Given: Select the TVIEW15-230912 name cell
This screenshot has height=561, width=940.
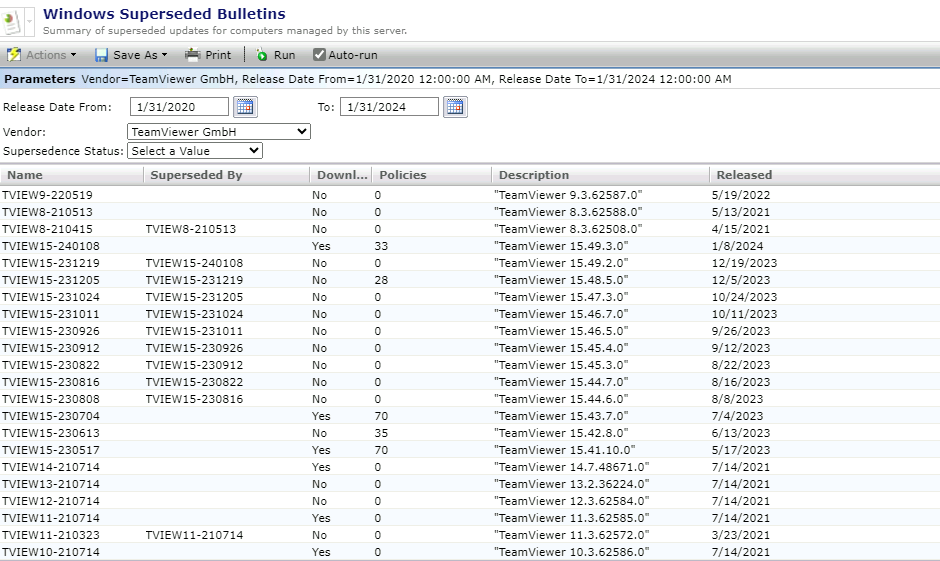Looking at the screenshot, I should click(x=51, y=348).
